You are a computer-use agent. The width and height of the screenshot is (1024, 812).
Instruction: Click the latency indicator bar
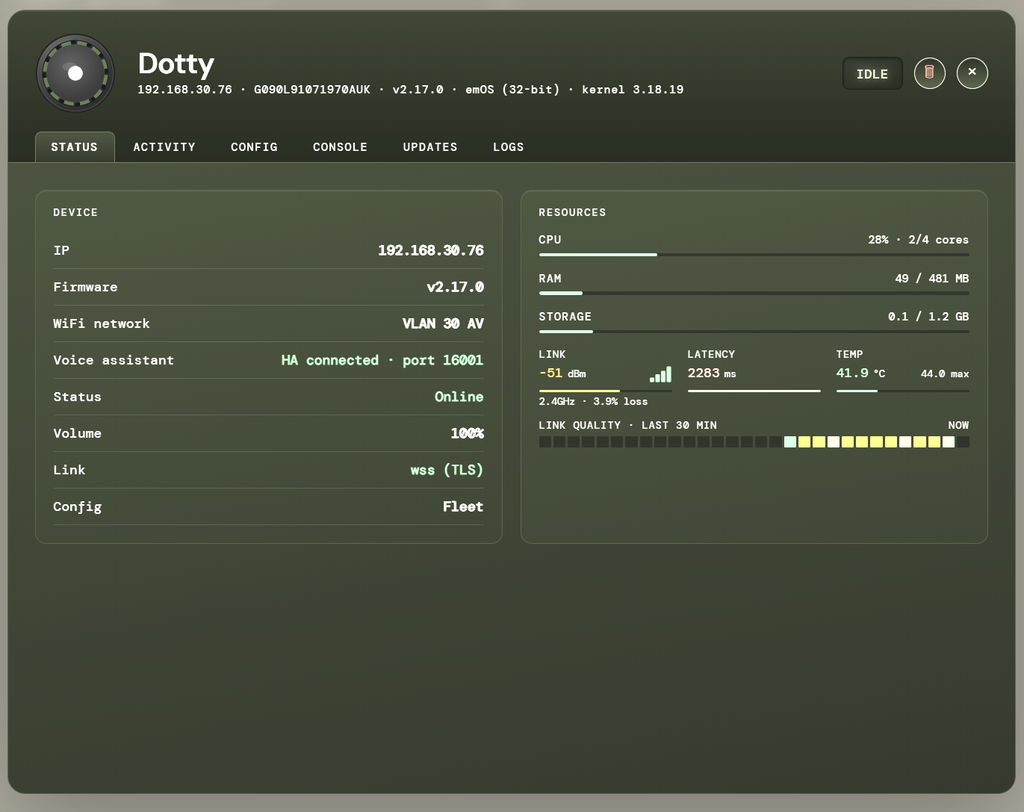point(754,391)
